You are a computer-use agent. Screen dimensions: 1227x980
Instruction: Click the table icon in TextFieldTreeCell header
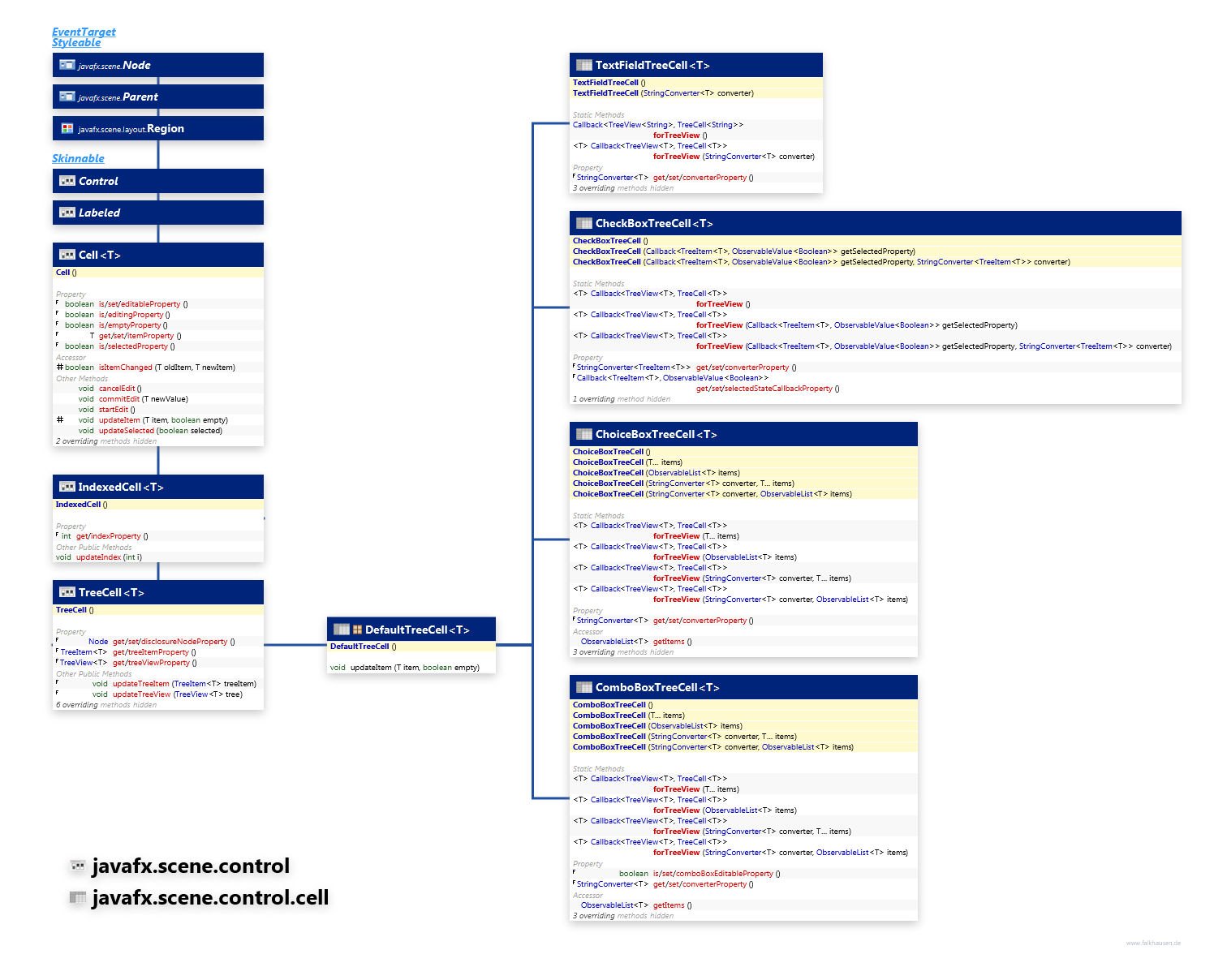[x=583, y=65]
